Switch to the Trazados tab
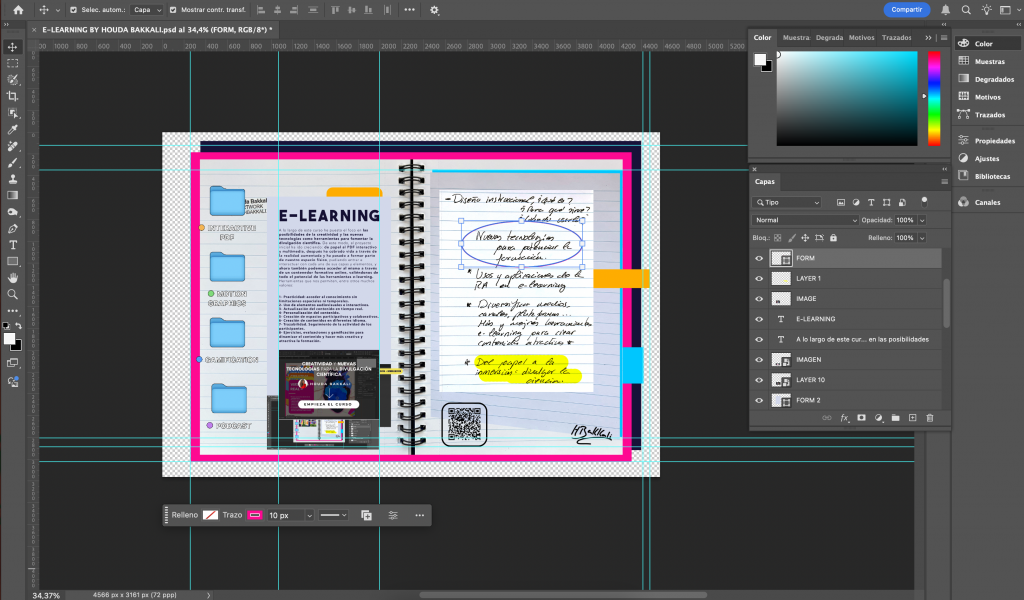Image resolution: width=1024 pixels, height=600 pixels. (x=898, y=37)
